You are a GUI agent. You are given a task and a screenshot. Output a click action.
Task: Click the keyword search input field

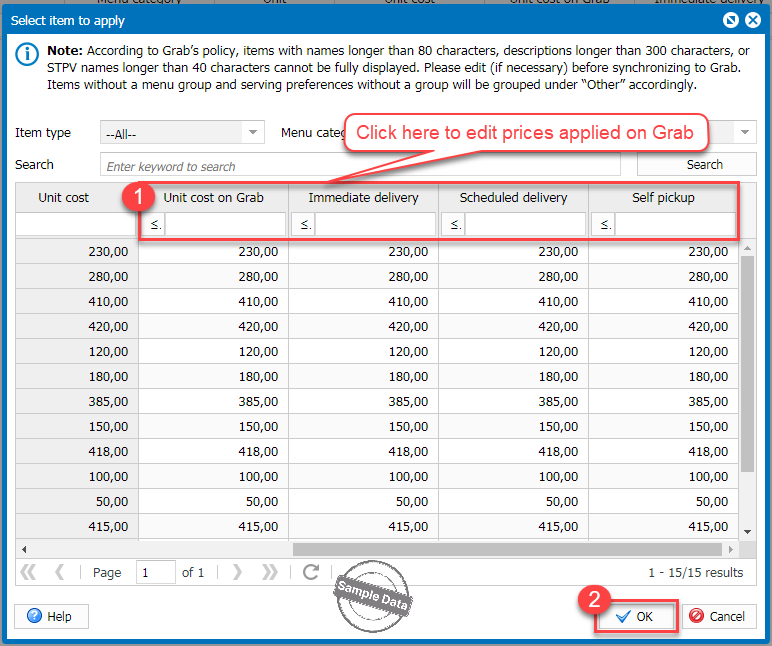[x=360, y=166]
